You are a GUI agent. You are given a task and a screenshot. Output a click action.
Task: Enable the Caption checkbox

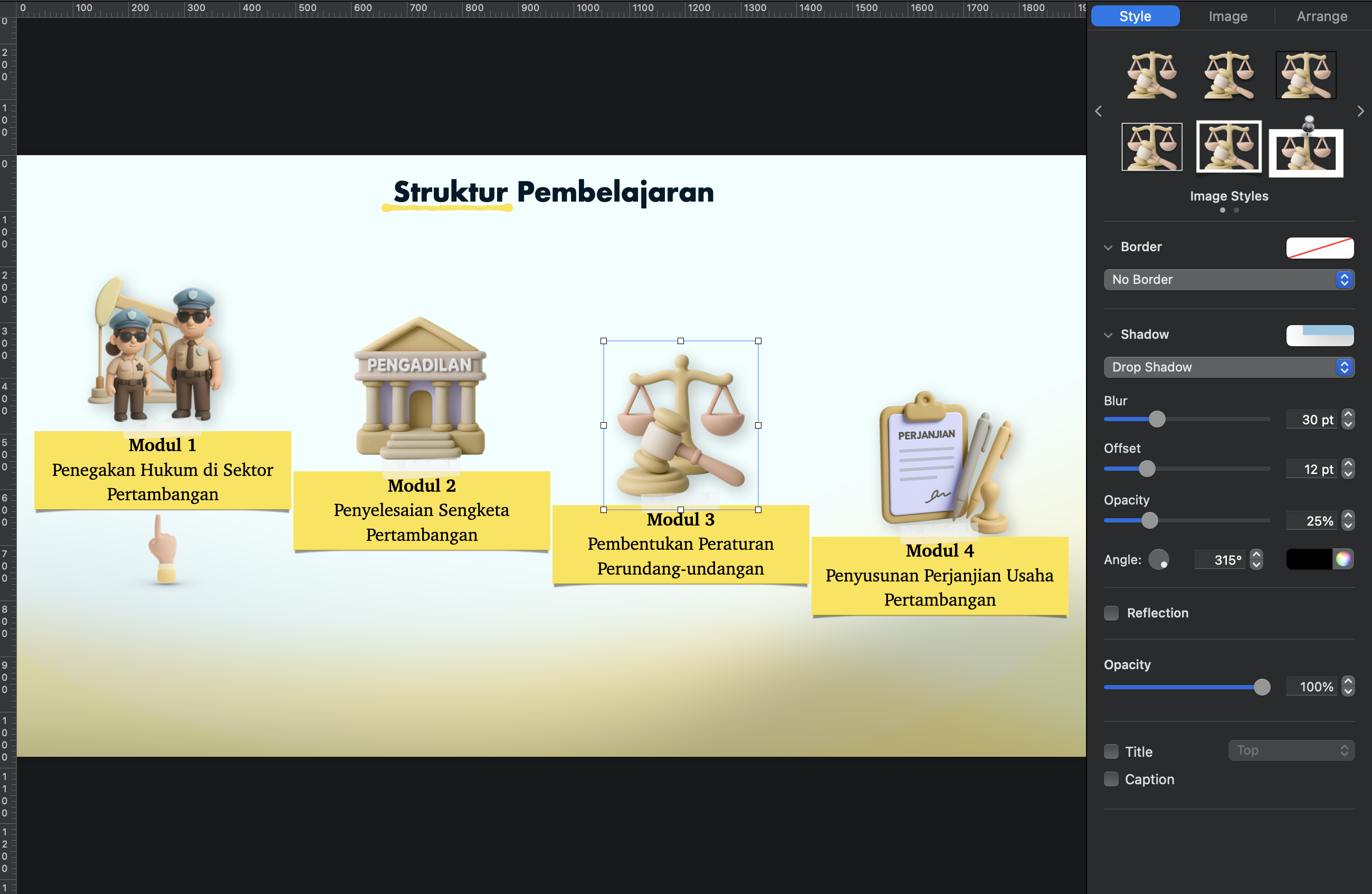click(1111, 779)
